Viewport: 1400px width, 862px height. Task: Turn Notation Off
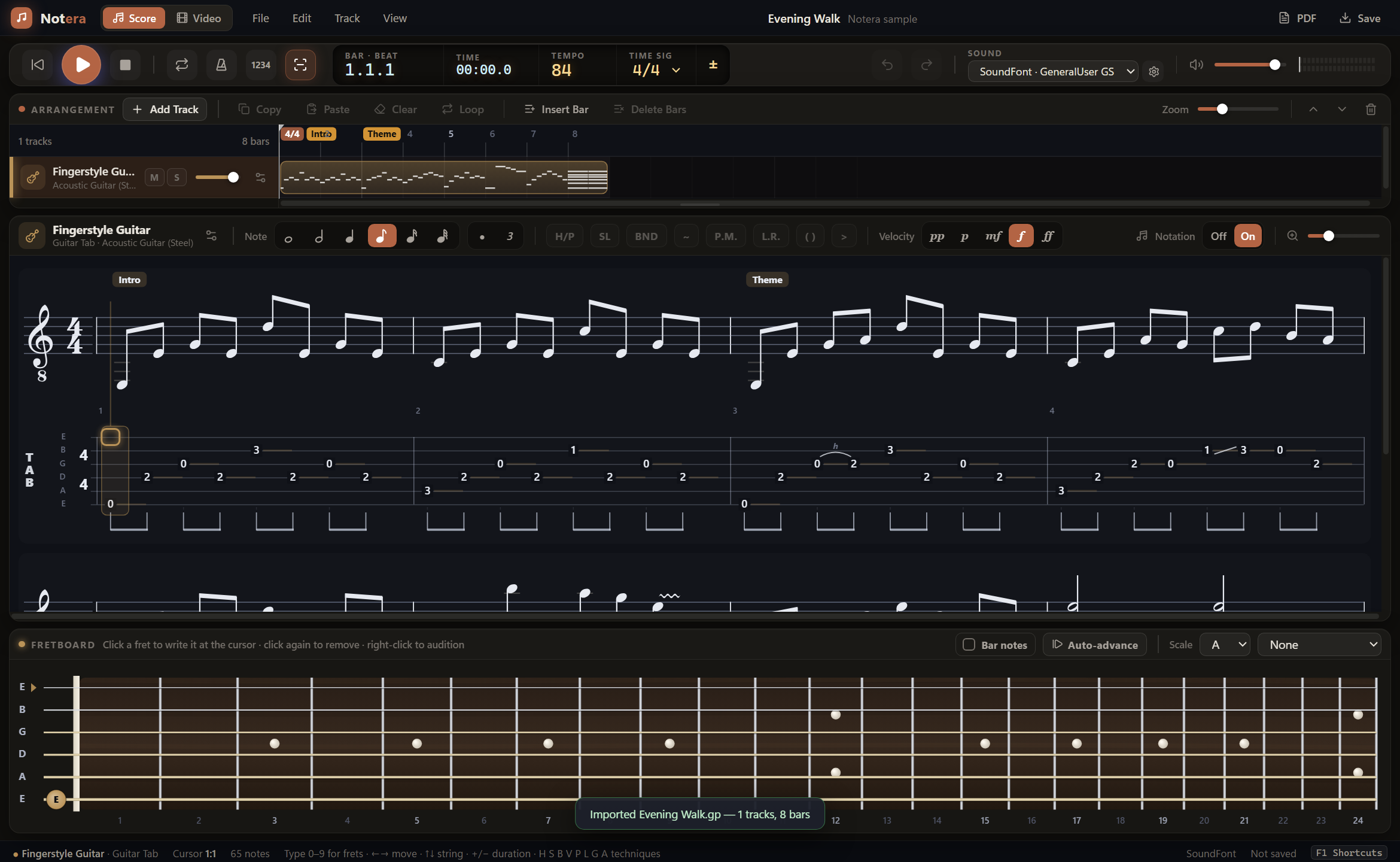pyautogui.click(x=1218, y=236)
